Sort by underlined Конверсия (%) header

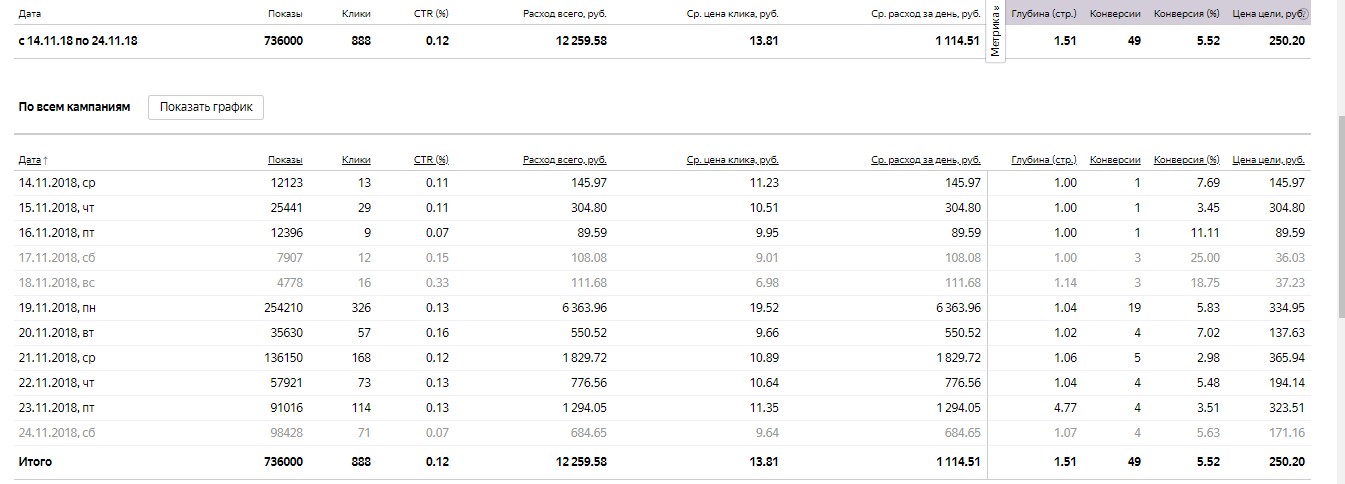point(1187,160)
